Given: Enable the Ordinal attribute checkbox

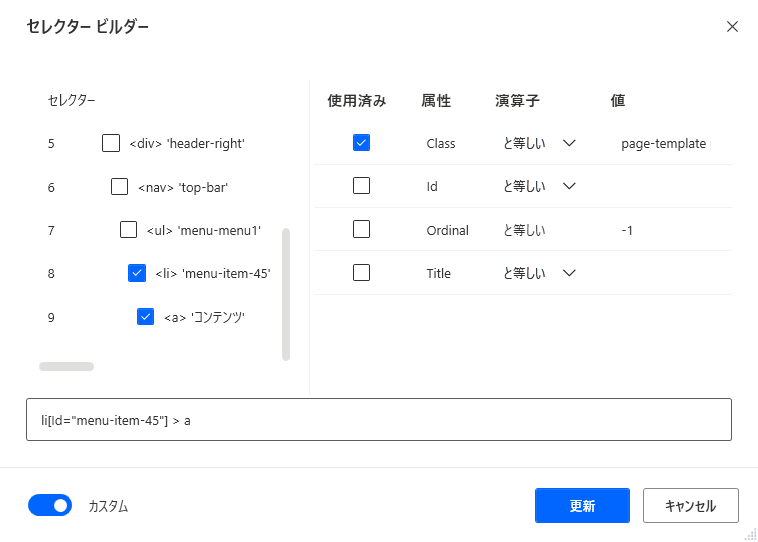Looking at the screenshot, I should 361,229.
